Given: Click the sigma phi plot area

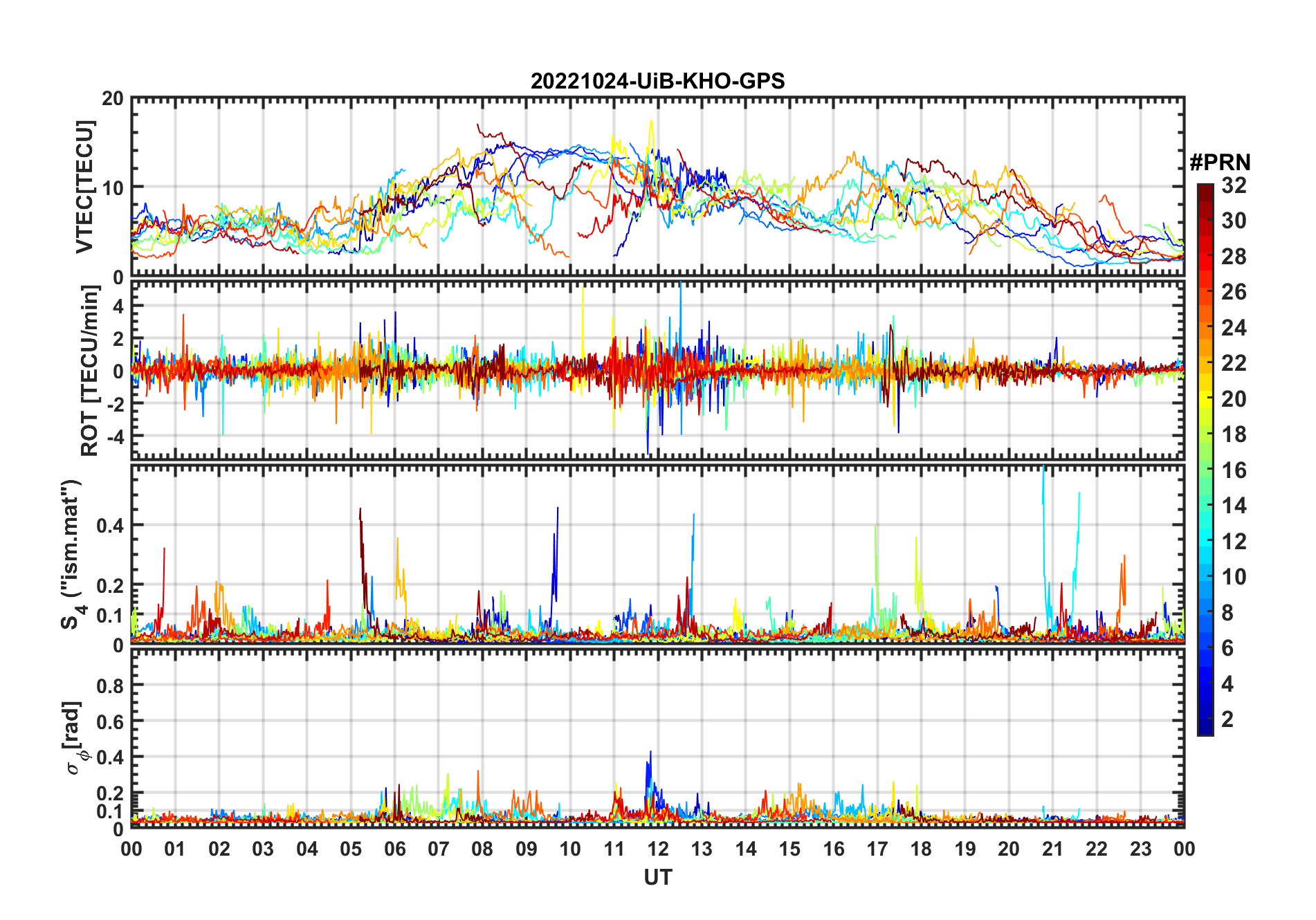Looking at the screenshot, I should click(x=657, y=738).
